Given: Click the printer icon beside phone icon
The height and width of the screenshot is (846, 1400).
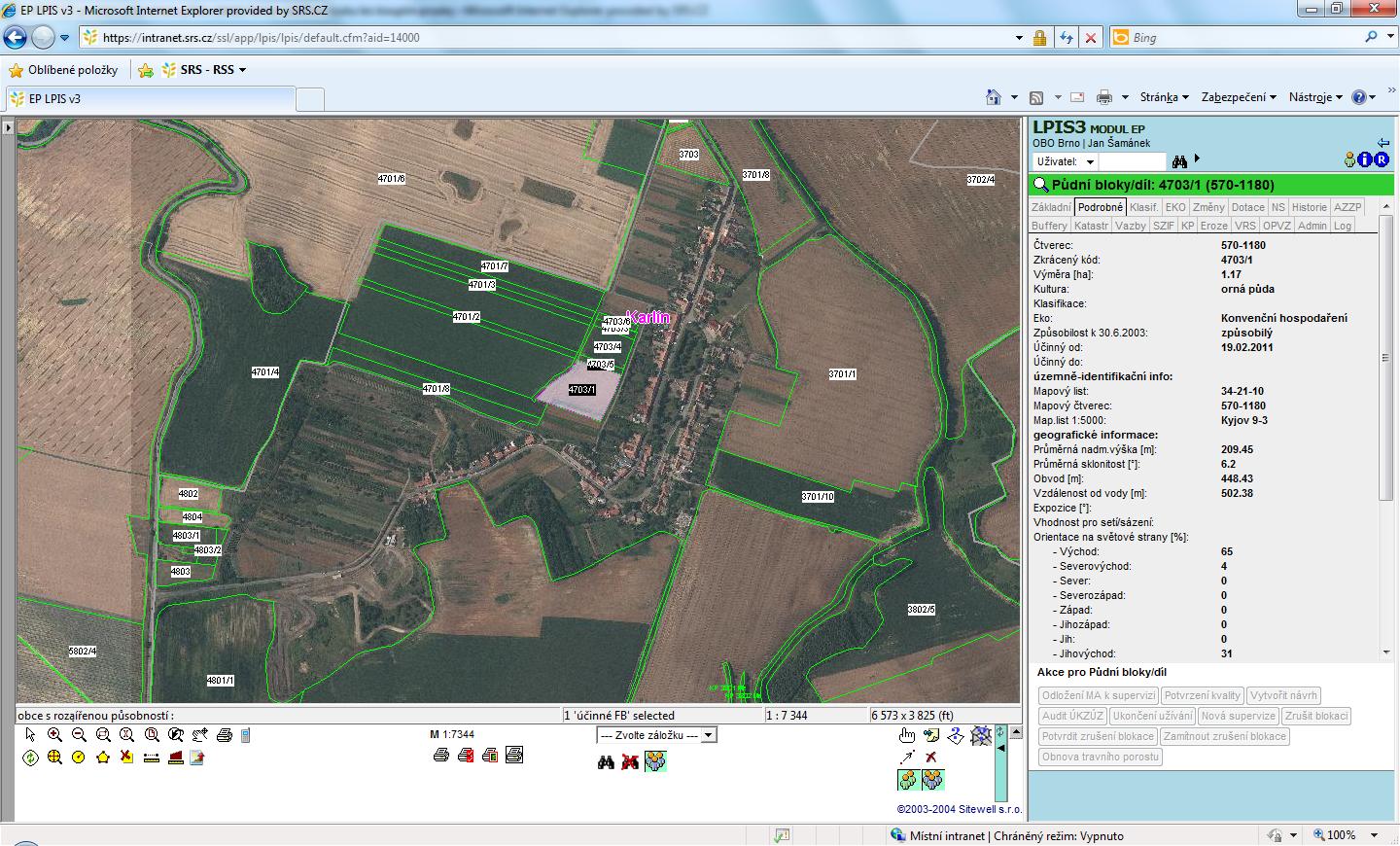Looking at the screenshot, I should [x=225, y=735].
